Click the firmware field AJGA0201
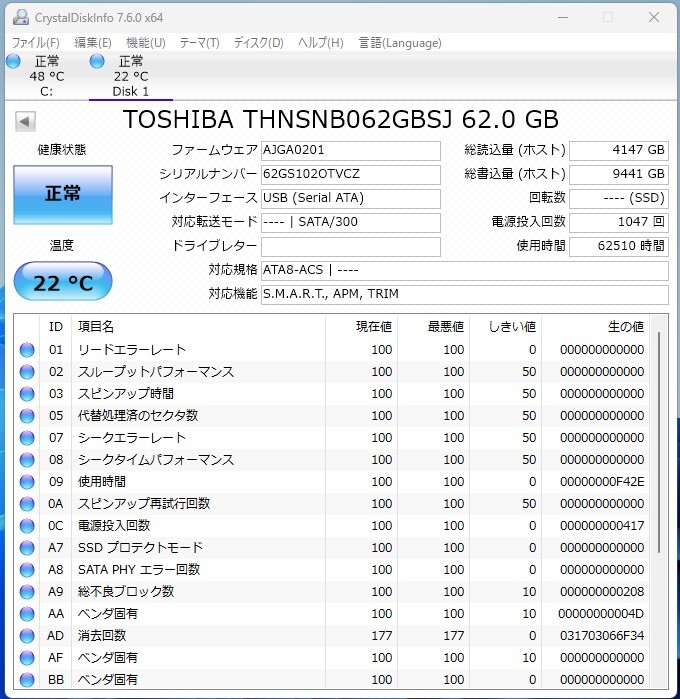The width and height of the screenshot is (680, 699). [x=350, y=150]
